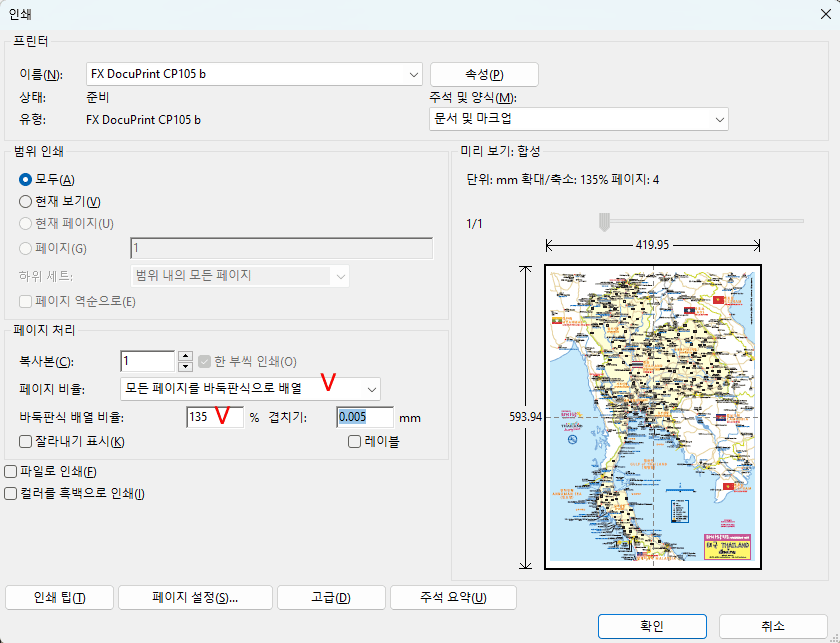Viewport: 840px width, 643px height.
Task: Click the 바둑판식 배열 비율 percent field
Action: pos(215,417)
